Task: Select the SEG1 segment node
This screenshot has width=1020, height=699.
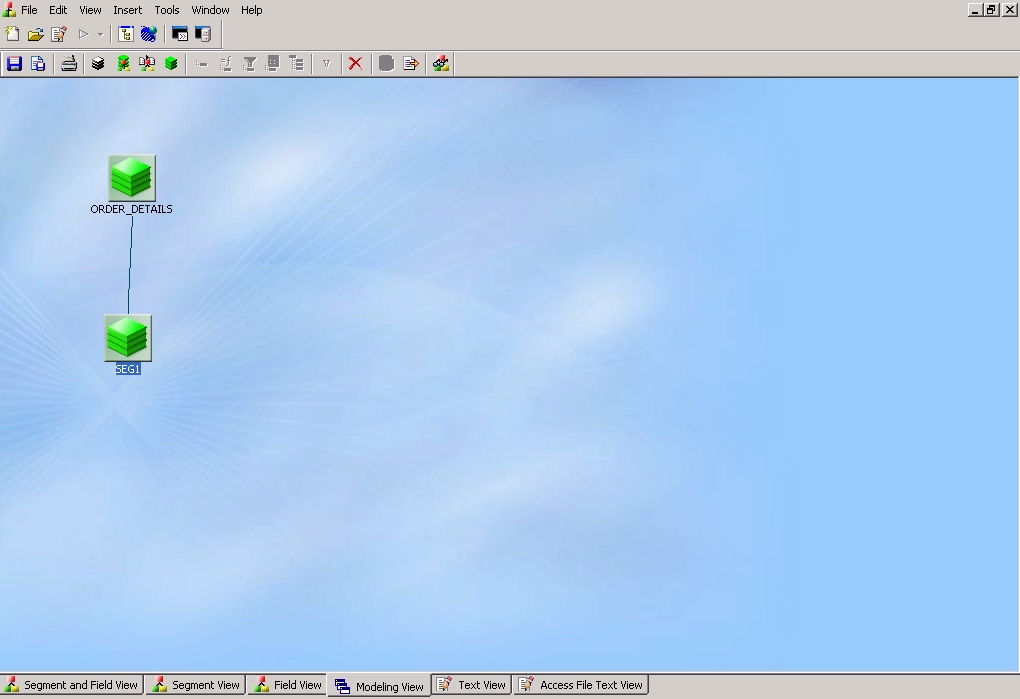Action: [x=128, y=339]
